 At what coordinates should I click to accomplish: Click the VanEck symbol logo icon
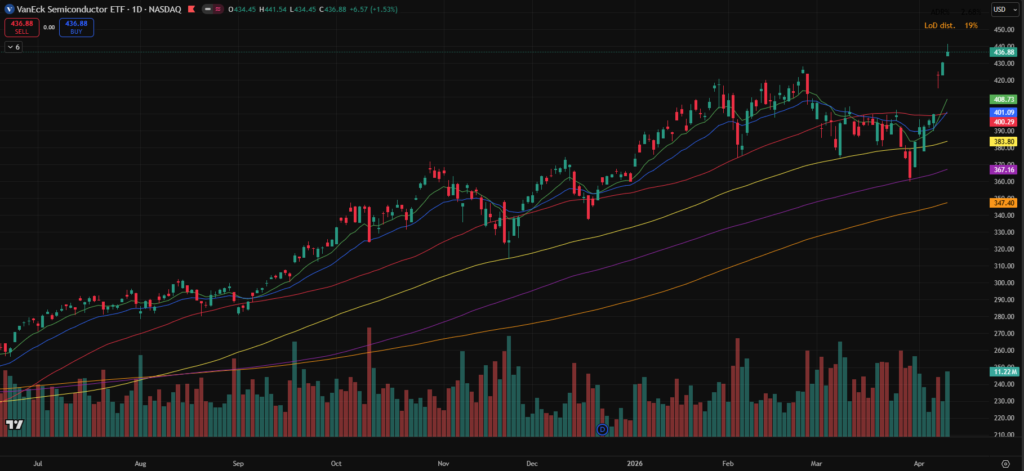click(x=9, y=9)
